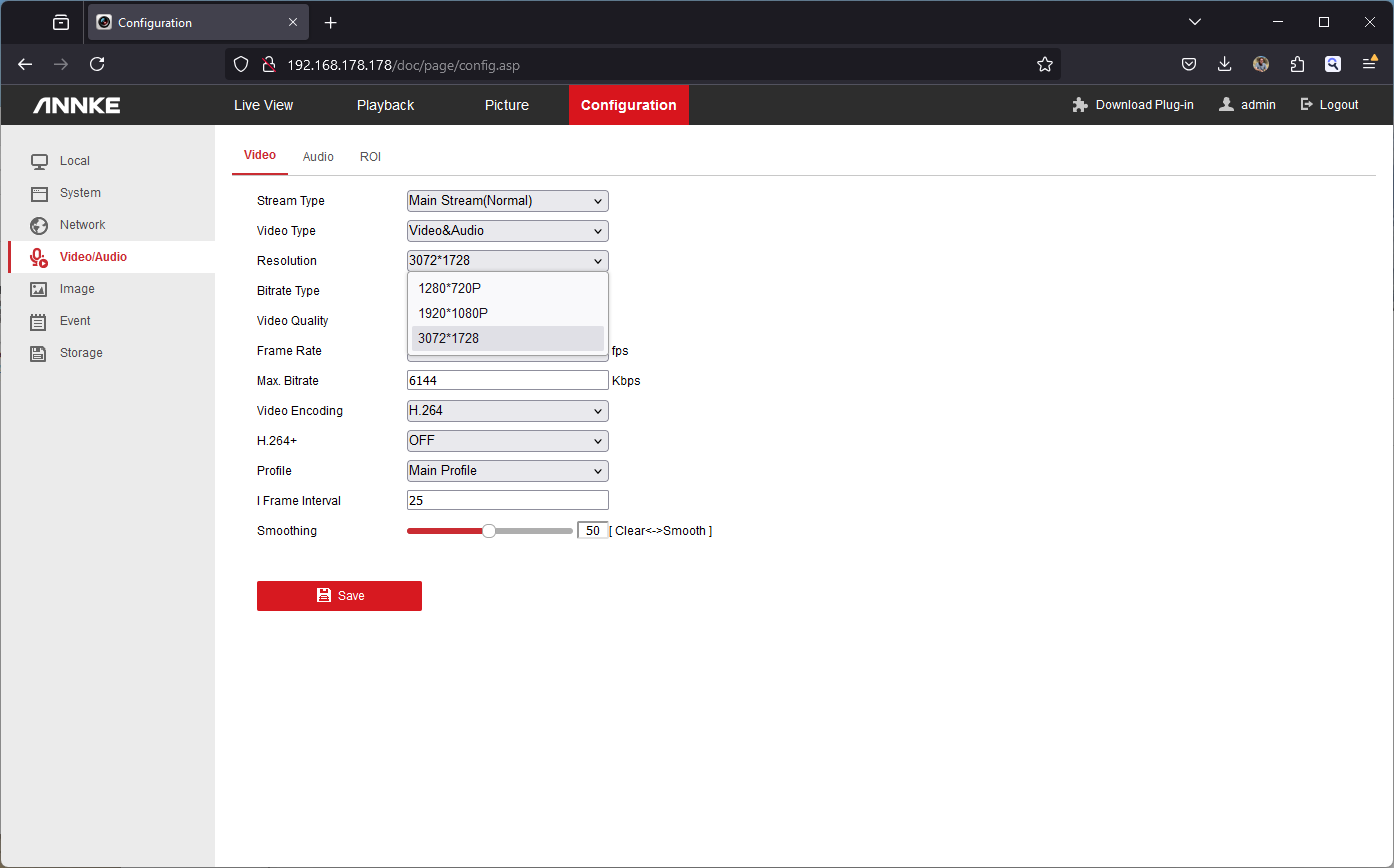Select the Image sidebar icon
The image size is (1394, 868).
39,289
